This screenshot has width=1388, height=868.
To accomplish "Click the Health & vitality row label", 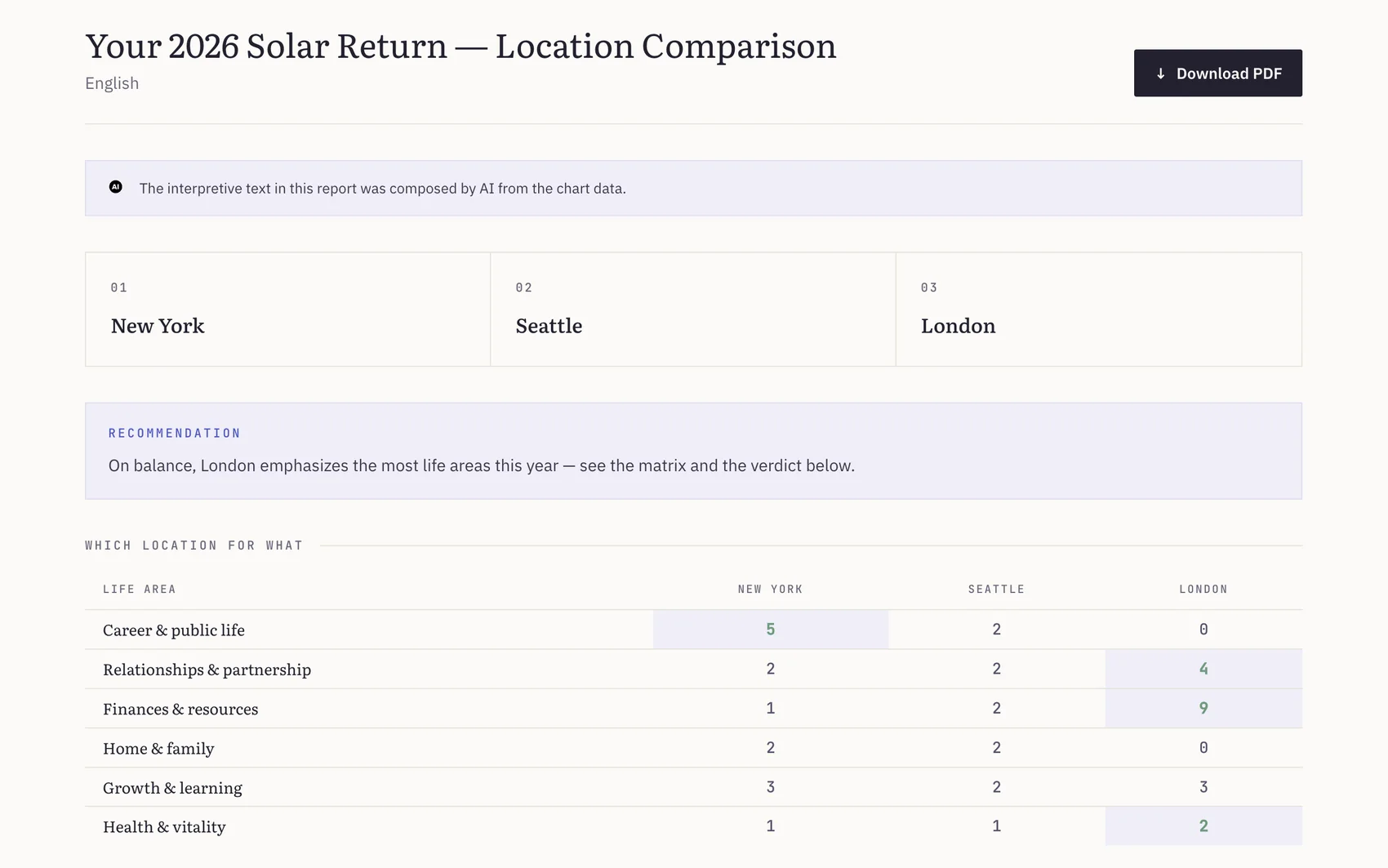I will (164, 826).
